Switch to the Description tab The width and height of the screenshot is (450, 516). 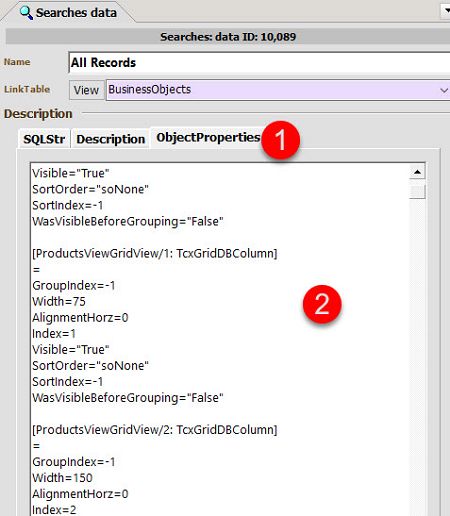pyautogui.click(x=111, y=139)
